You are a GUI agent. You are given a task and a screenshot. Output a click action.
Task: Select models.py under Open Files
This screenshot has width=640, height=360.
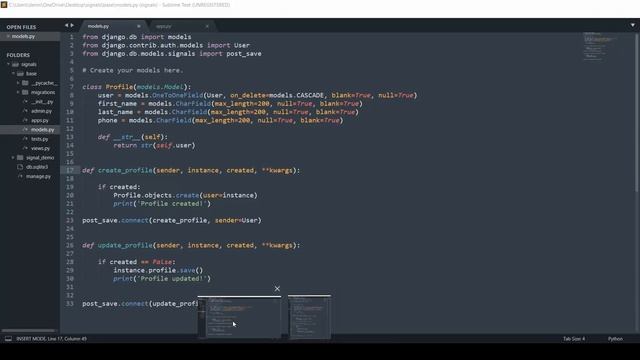23,36
